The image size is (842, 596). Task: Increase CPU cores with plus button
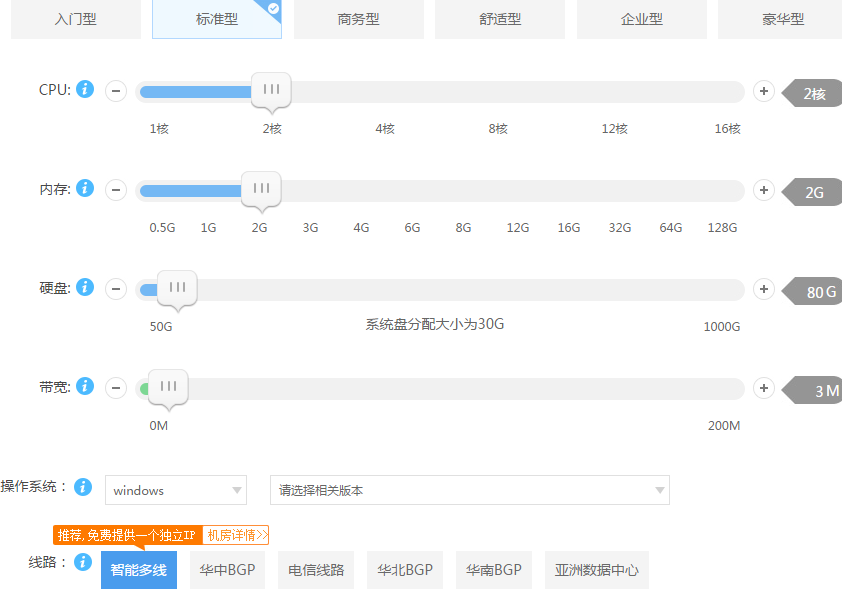(764, 91)
